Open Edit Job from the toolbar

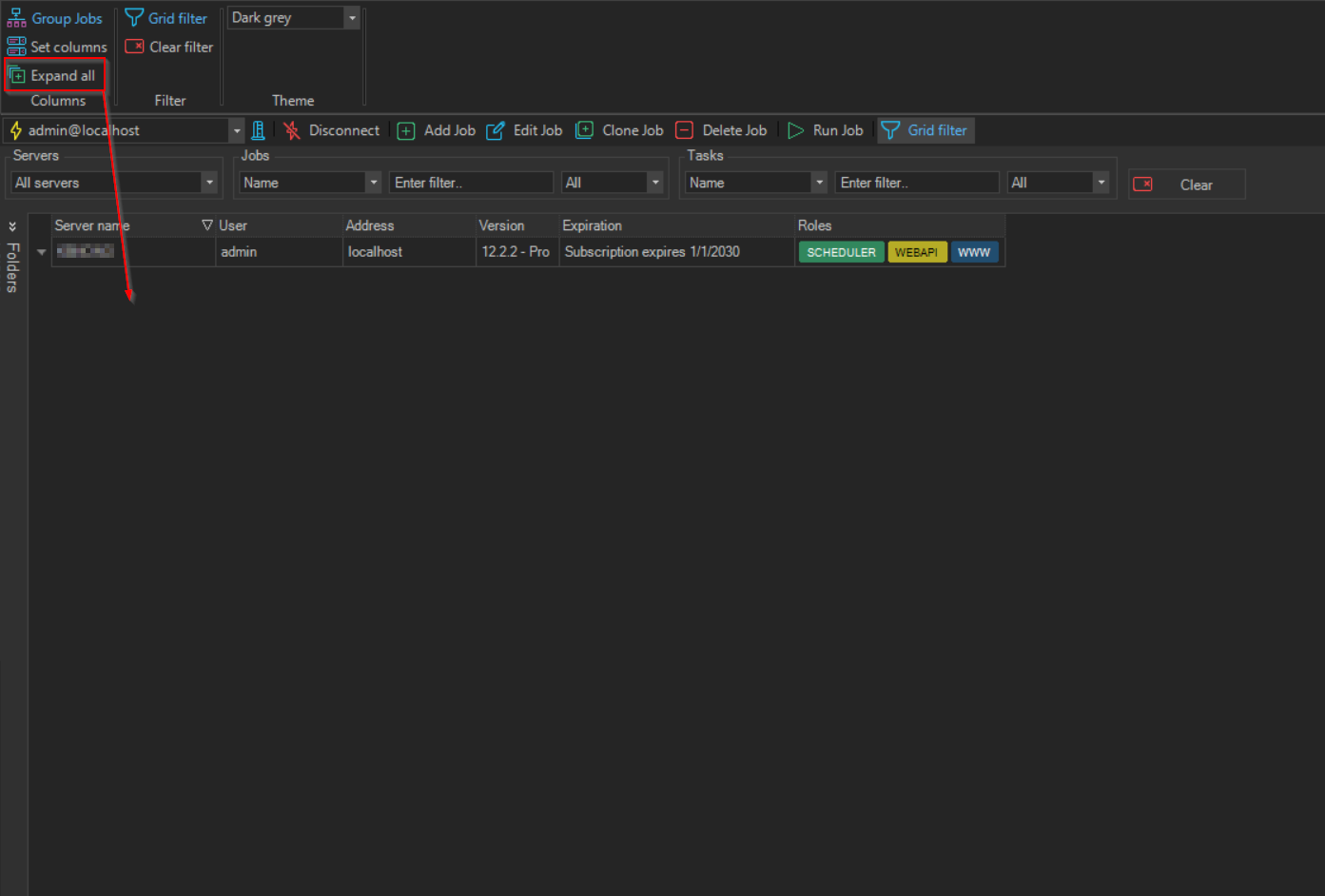point(525,130)
